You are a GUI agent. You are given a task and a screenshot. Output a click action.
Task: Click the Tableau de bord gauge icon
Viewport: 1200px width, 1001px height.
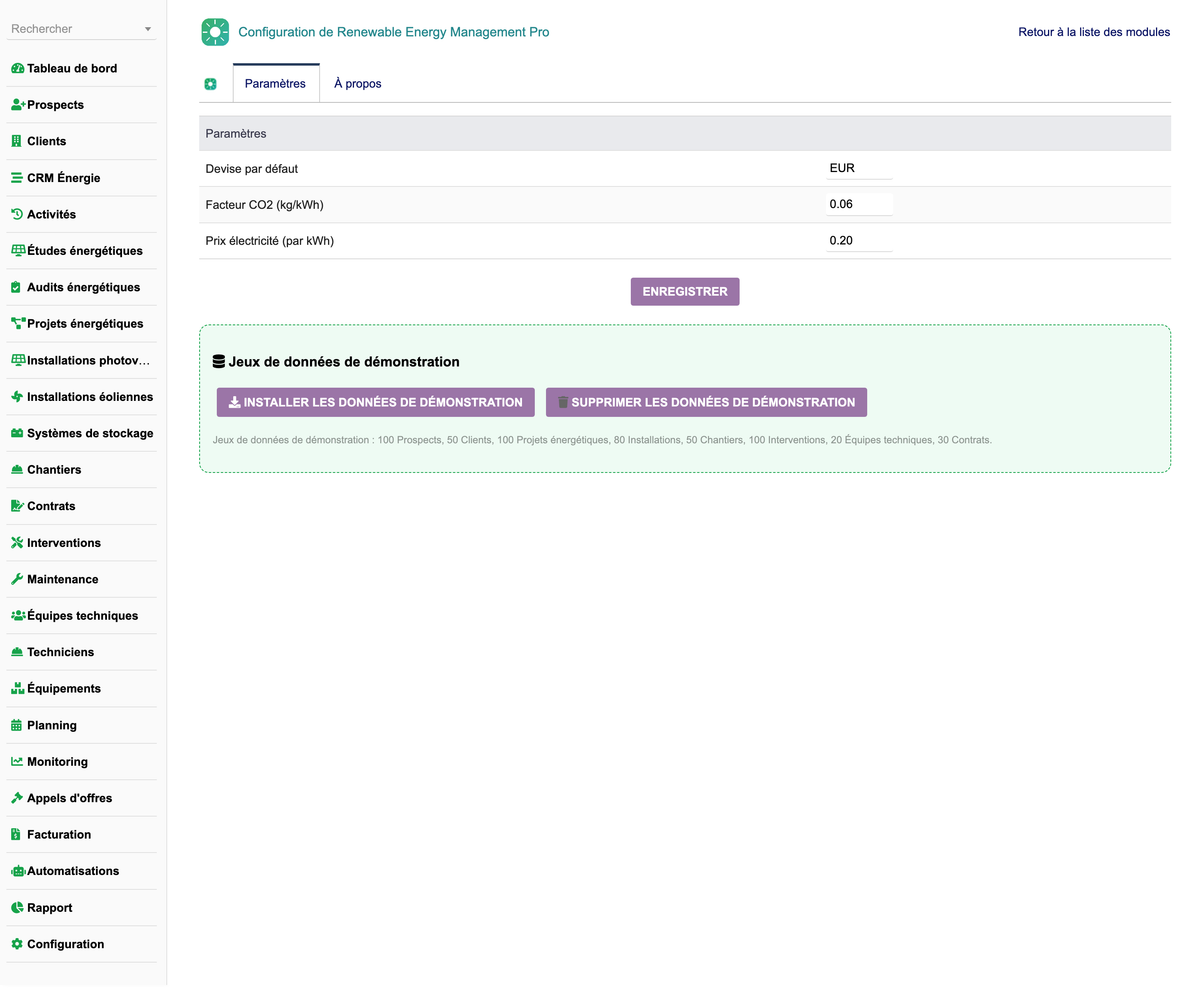[x=17, y=69]
